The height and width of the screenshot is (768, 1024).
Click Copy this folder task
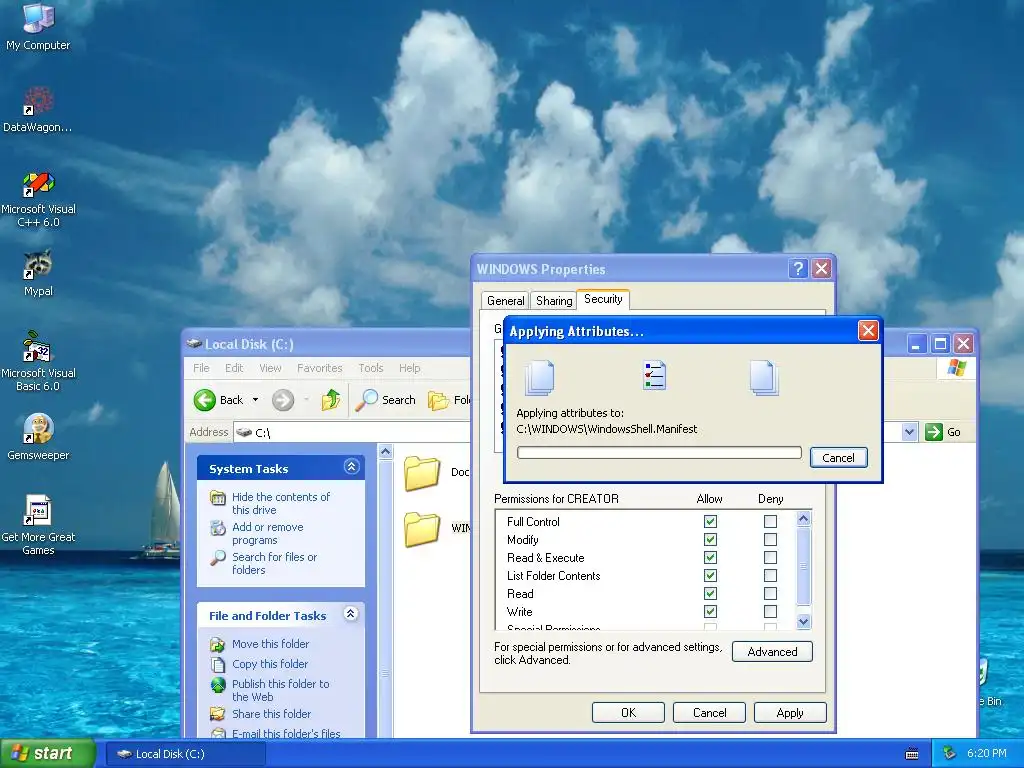point(270,664)
